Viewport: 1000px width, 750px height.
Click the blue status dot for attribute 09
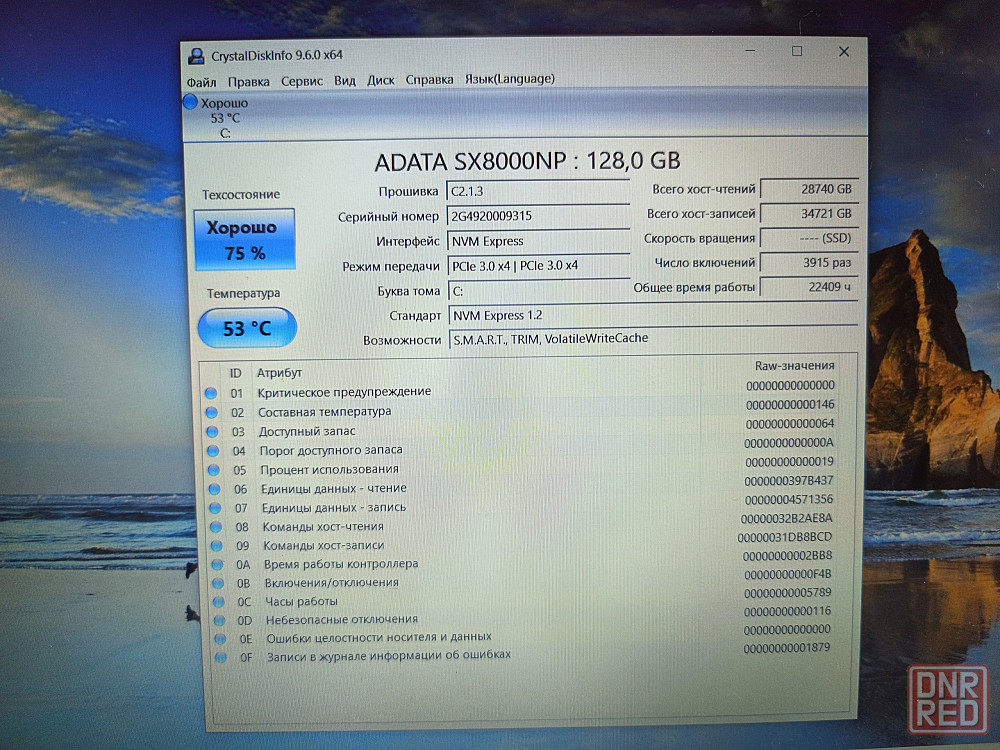pyautogui.click(x=216, y=546)
